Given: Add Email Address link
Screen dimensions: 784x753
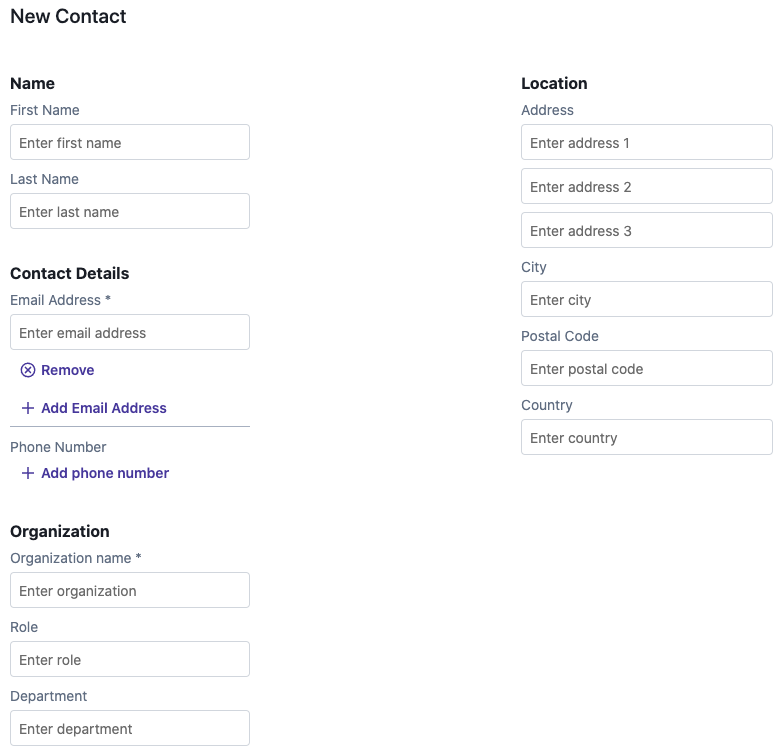Looking at the screenshot, I should [x=94, y=408].
